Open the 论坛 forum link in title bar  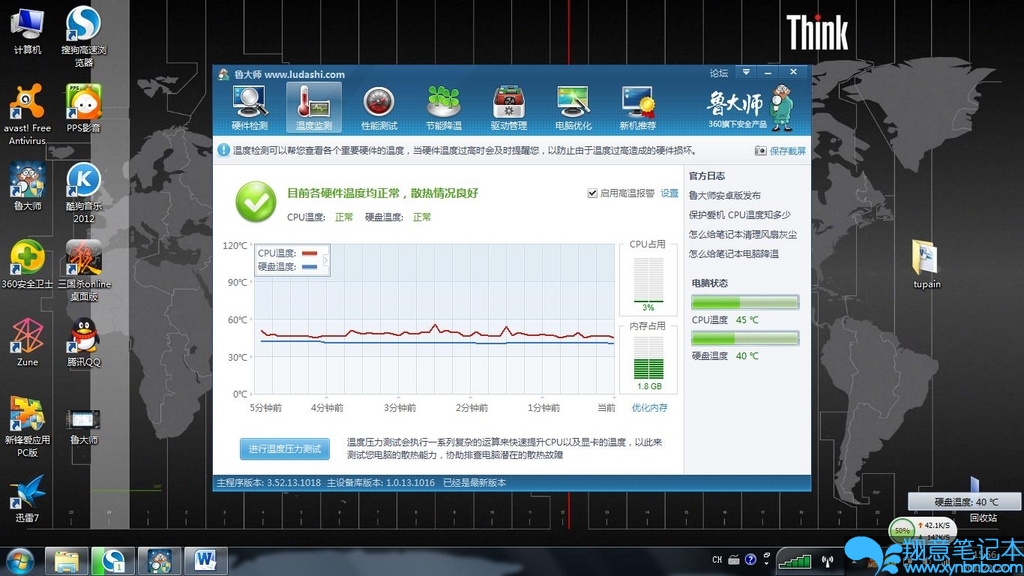point(718,73)
